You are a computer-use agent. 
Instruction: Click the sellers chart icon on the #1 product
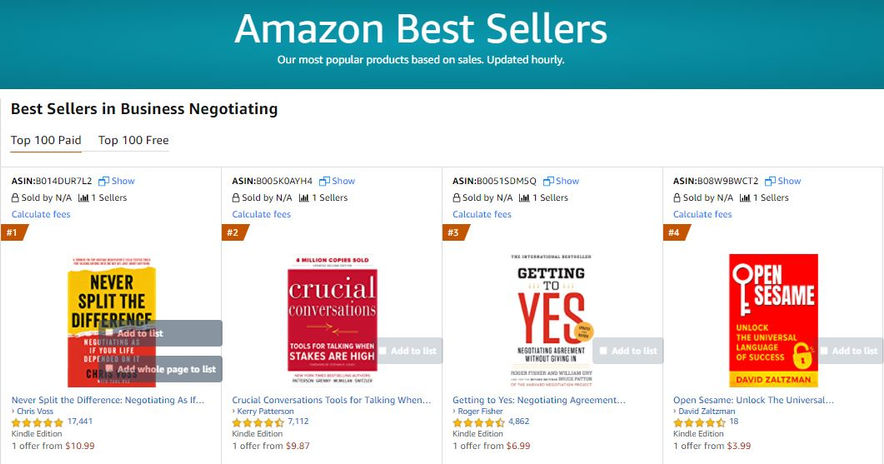[84, 198]
